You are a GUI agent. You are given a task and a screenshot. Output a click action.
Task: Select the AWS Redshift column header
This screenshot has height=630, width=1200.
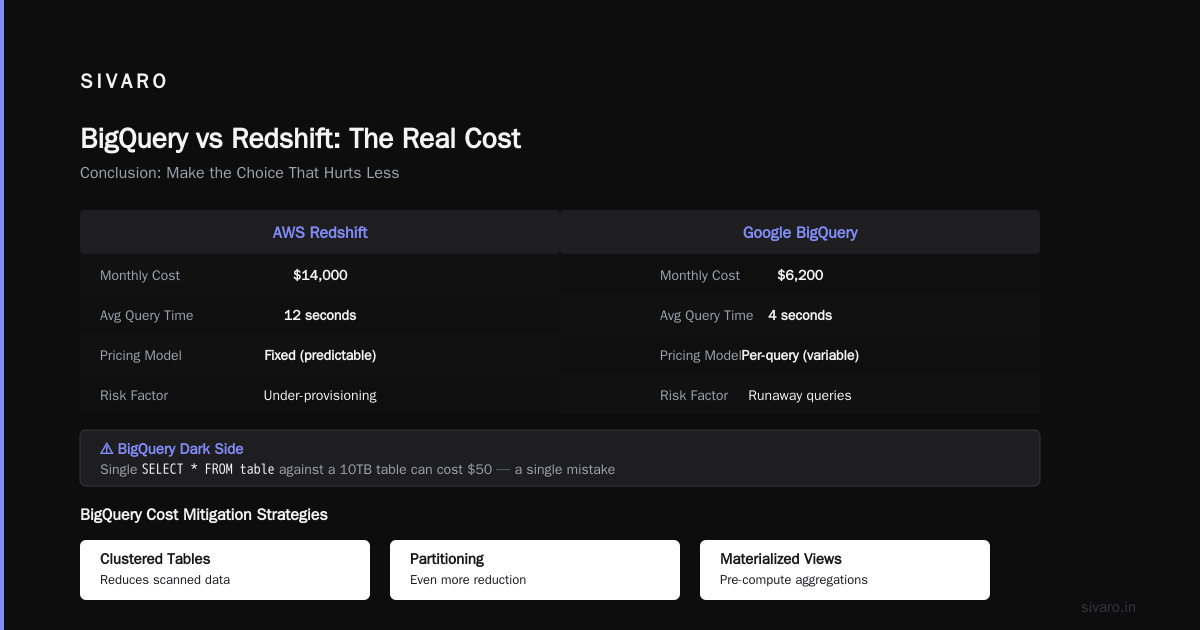point(320,232)
